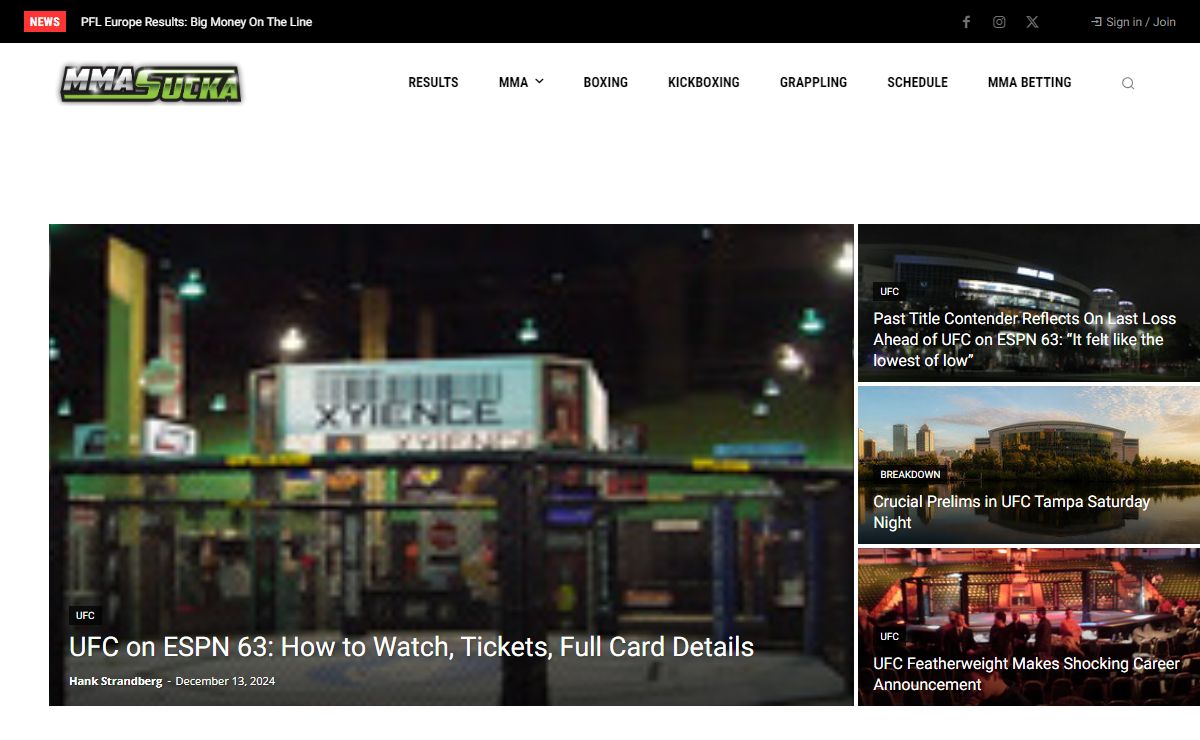Viewport: 1200px width, 740px height.
Task: Open the Instagram social icon
Action: point(999,22)
